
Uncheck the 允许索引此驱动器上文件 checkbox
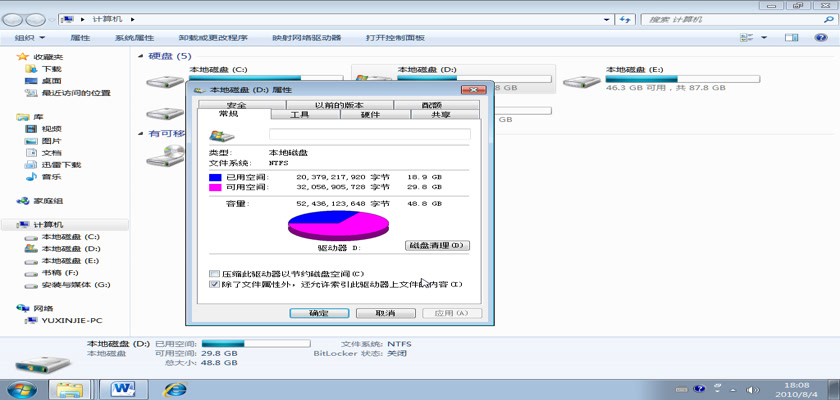tap(214, 285)
